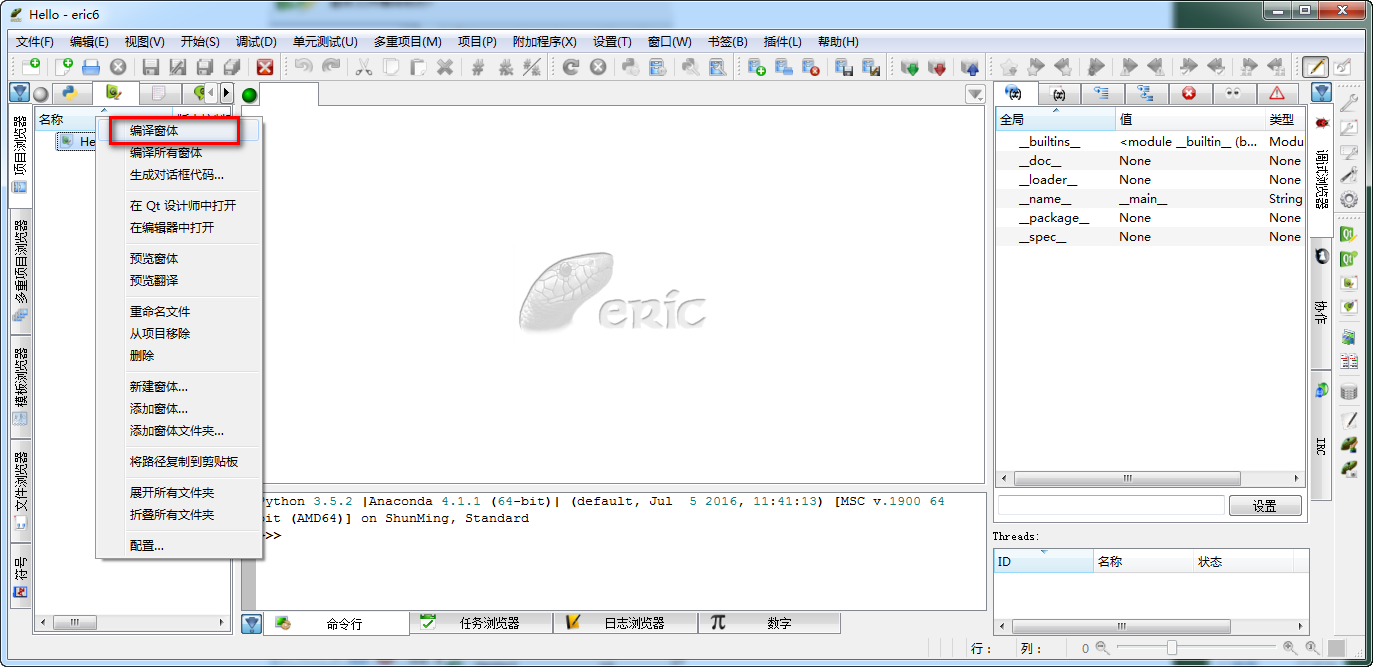1373x667 pixels.
Task: Select the __name__ variable row
Action: pos(1150,199)
